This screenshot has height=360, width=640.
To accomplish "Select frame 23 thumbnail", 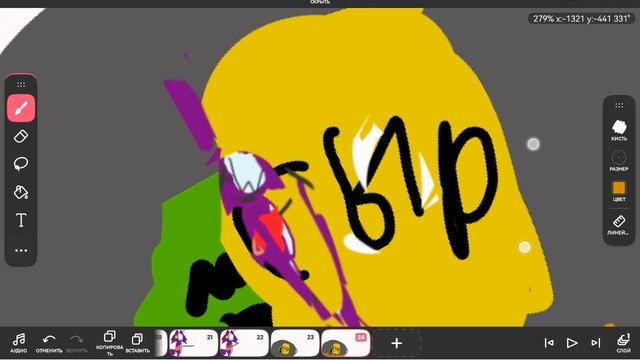I will (295, 343).
